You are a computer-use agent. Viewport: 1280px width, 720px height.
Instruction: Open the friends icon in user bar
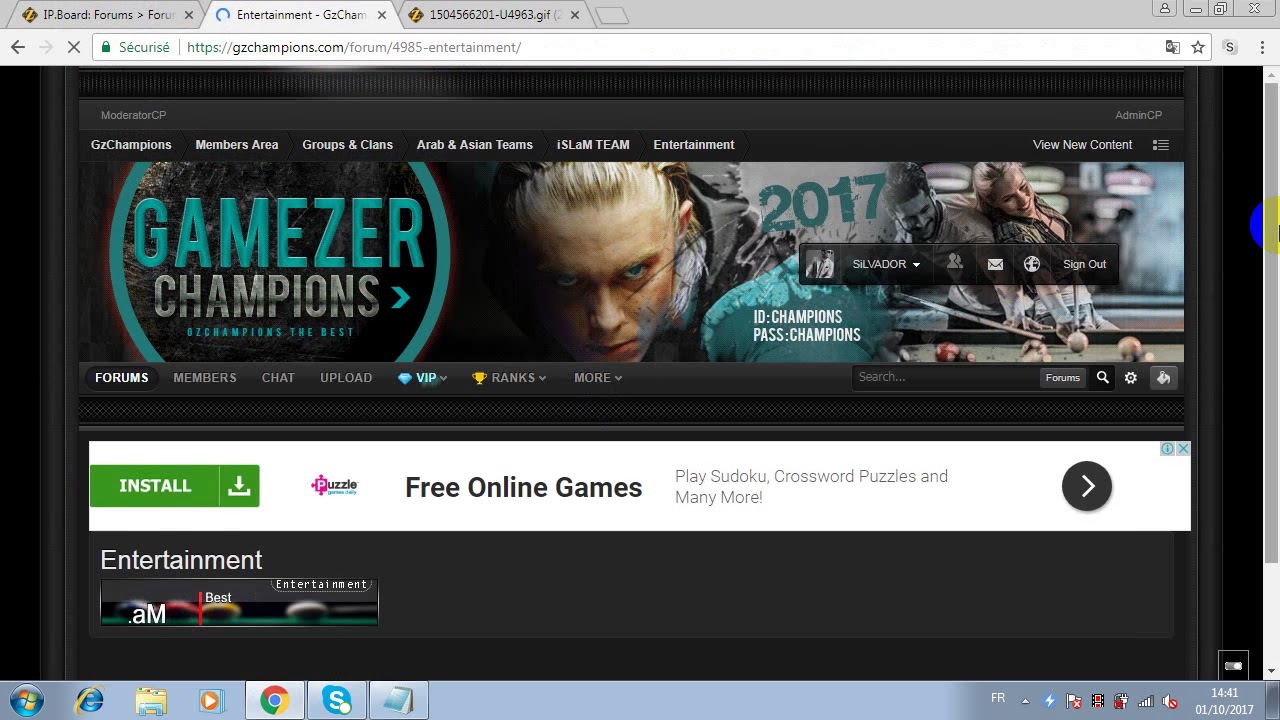955,263
